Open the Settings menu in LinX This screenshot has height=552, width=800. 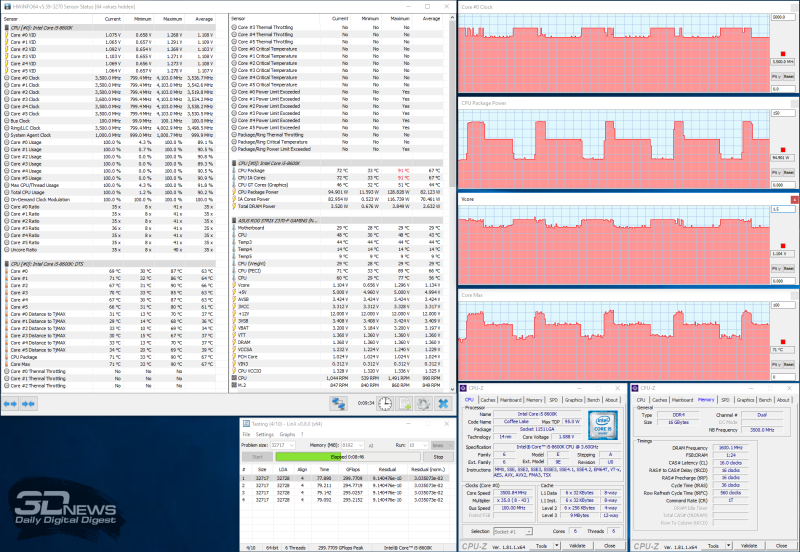(x=267, y=434)
